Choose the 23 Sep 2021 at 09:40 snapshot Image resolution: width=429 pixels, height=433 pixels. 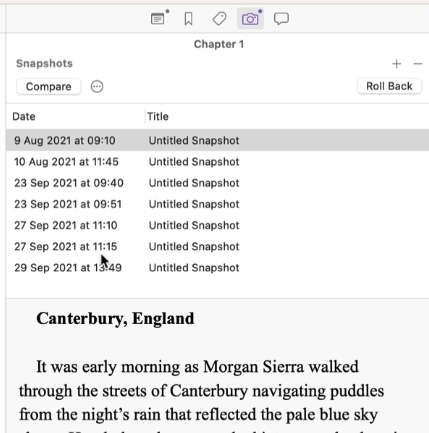[218, 183]
